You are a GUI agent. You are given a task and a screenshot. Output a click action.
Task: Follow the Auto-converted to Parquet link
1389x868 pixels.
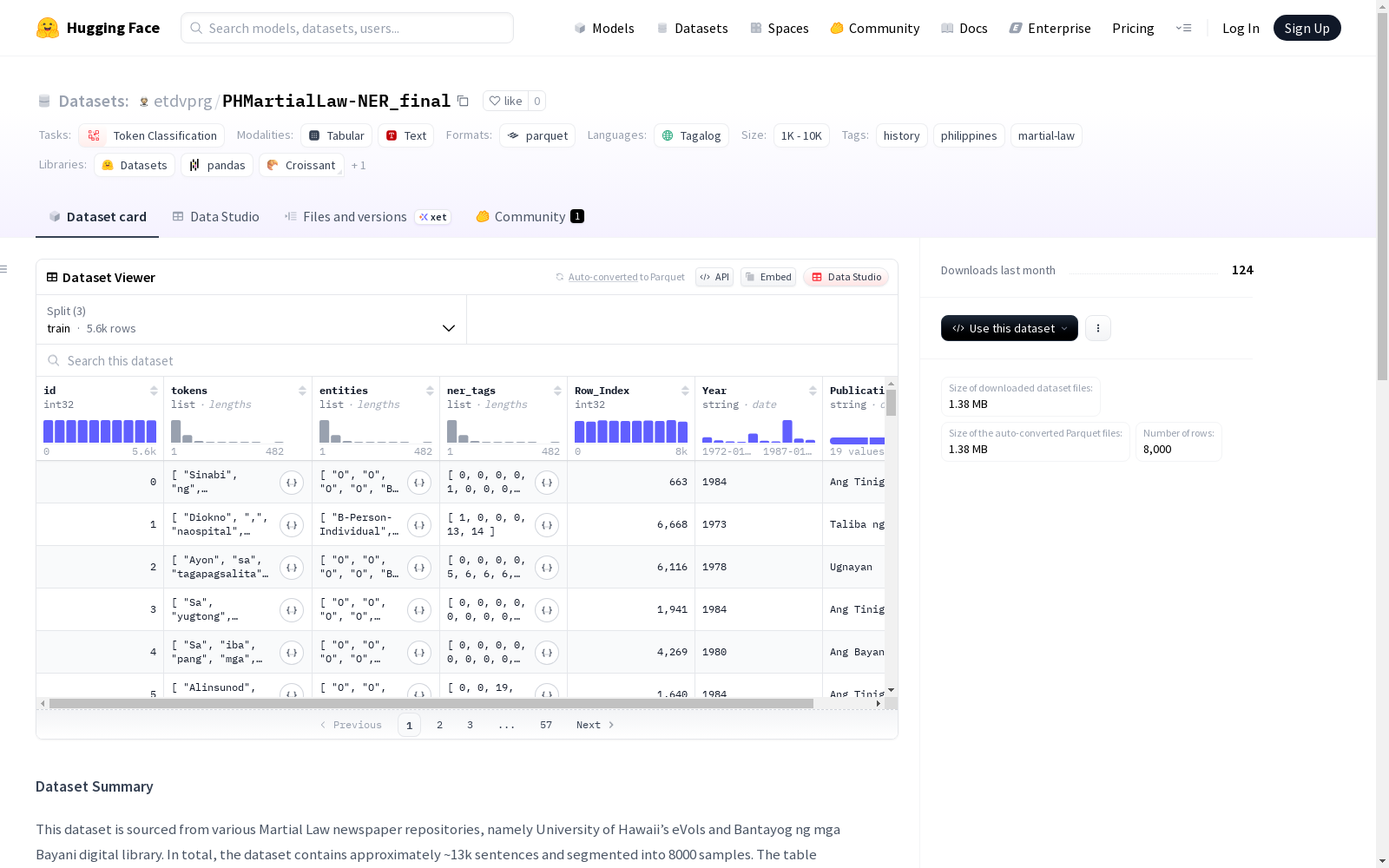[x=621, y=277]
